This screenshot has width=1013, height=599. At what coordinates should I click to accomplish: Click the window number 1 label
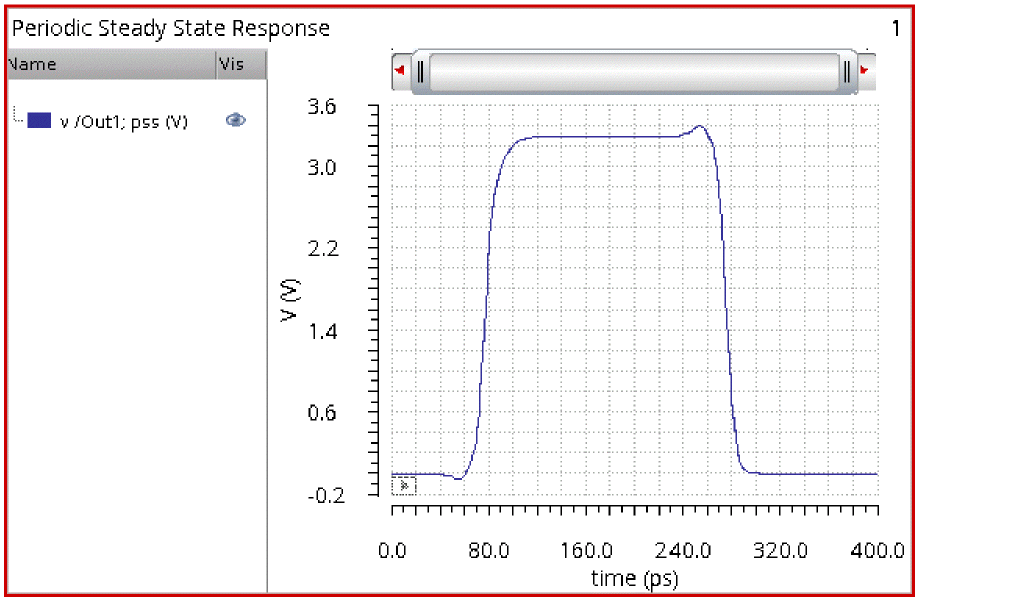pyautogui.click(x=895, y=28)
